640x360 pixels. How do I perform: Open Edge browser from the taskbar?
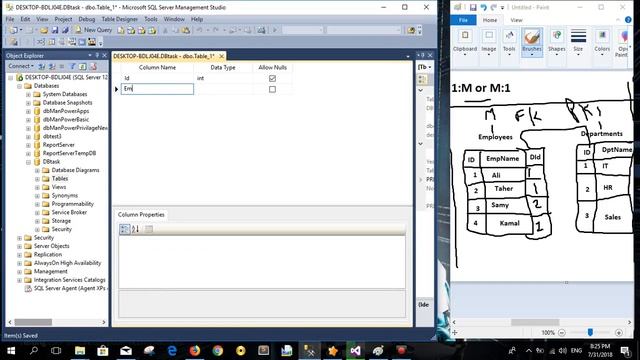click(x=172, y=351)
